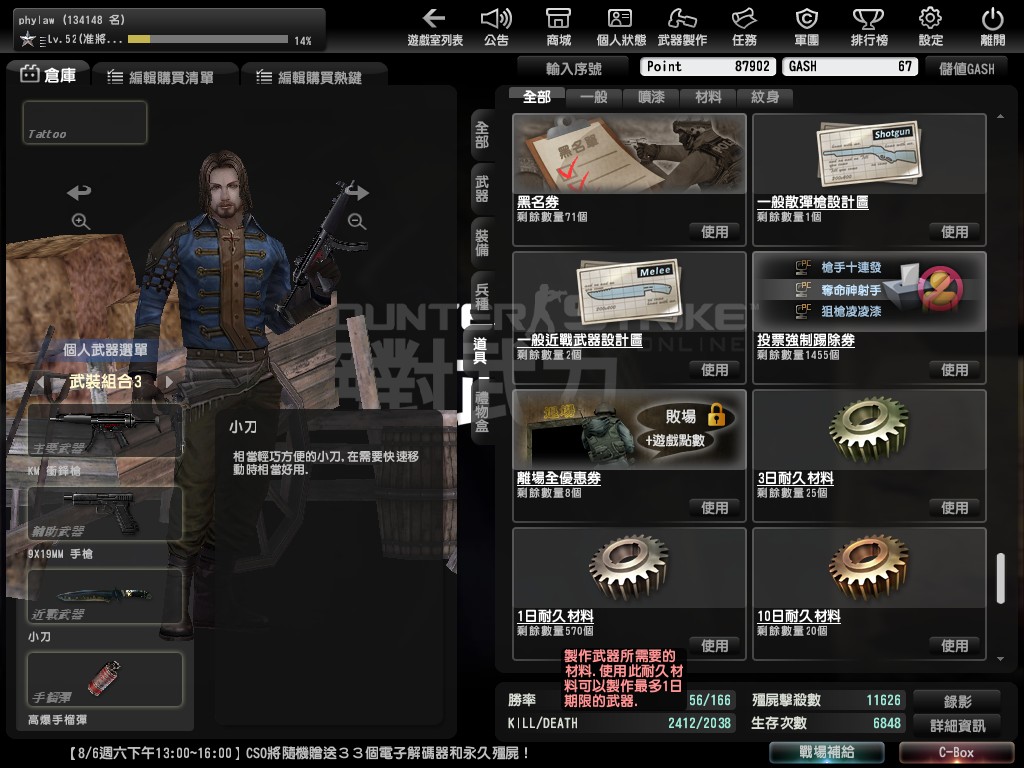Rotate the character right with the arrow

click(357, 192)
